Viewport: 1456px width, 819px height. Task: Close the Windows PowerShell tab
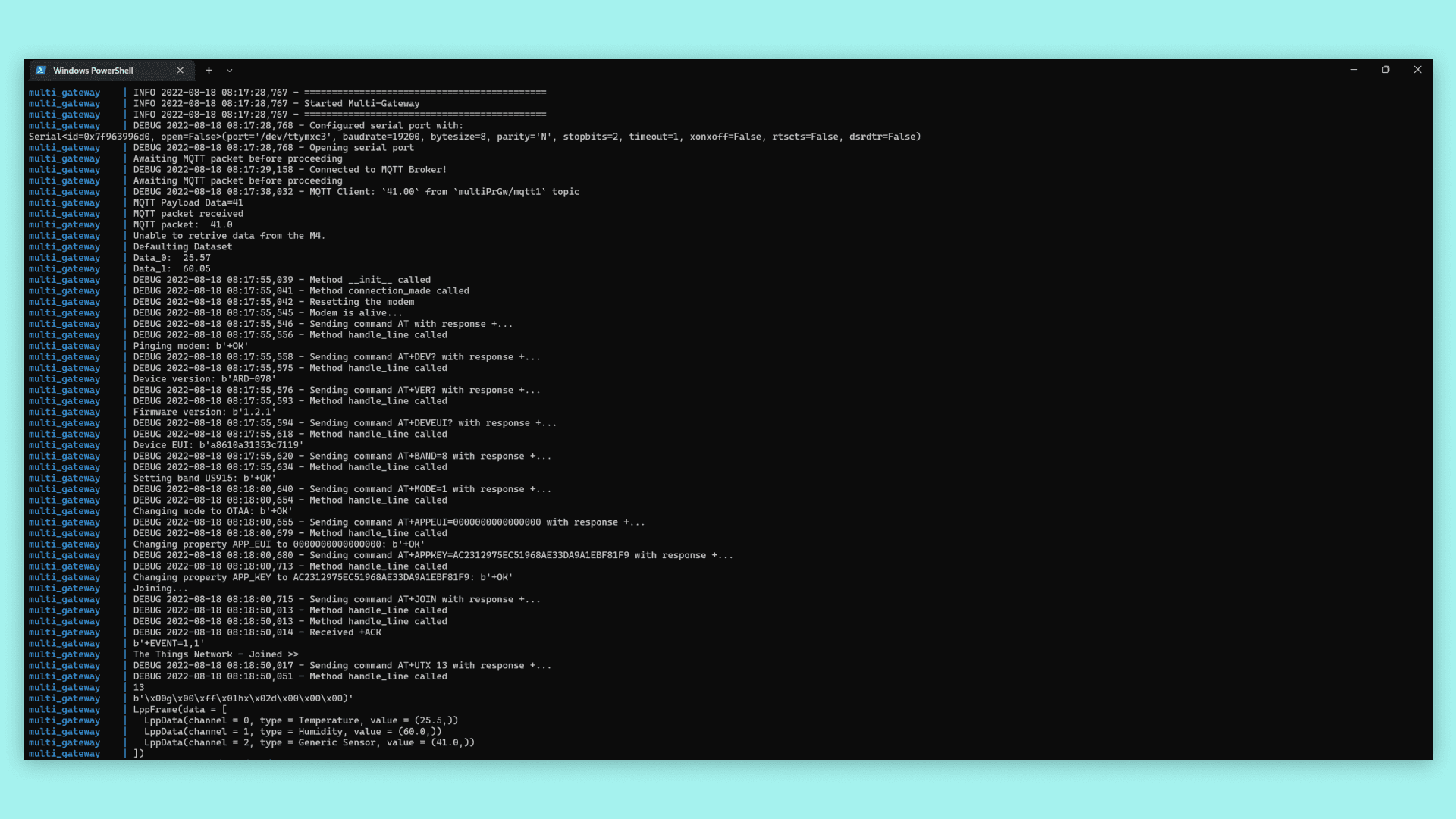180,71
